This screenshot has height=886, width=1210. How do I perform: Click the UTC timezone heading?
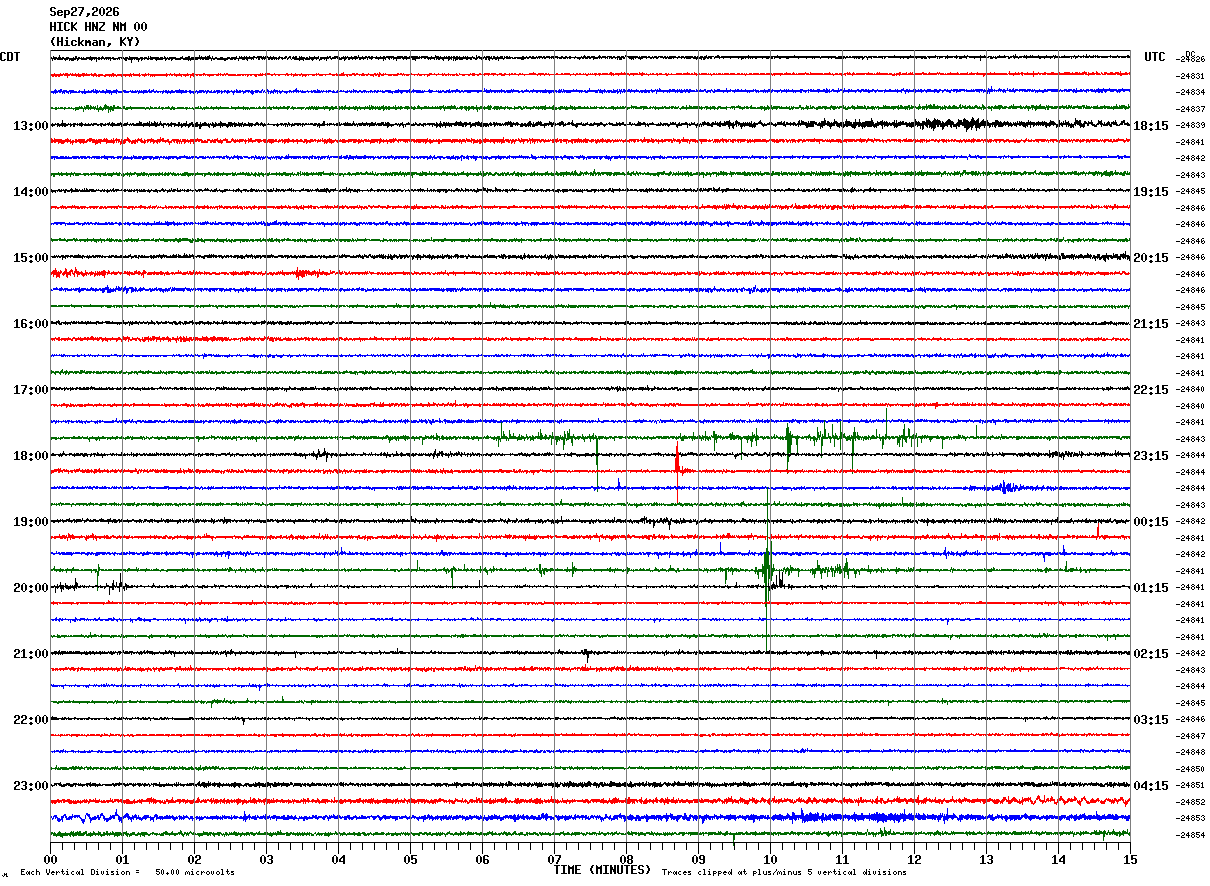1155,57
